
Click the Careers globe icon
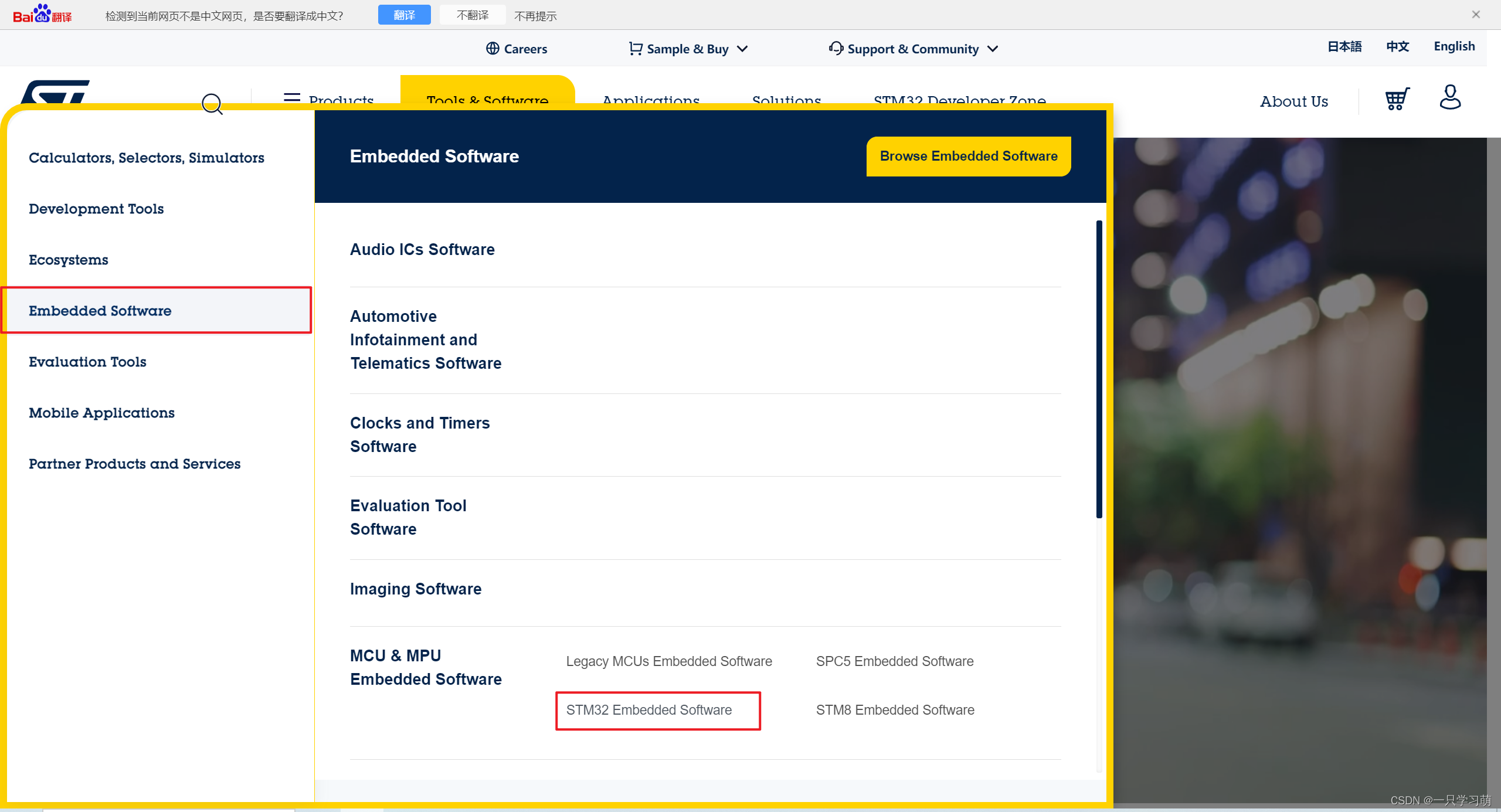tap(493, 48)
